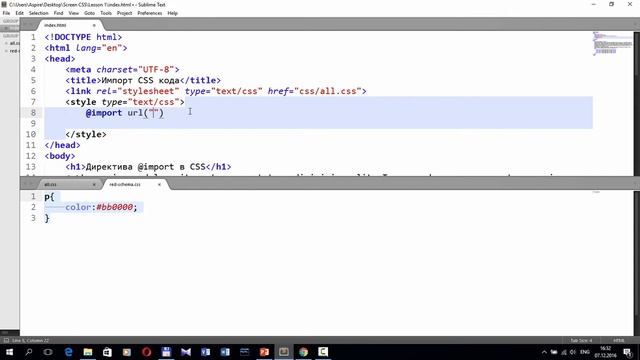Viewport: 640px width, 360px height.
Task: Close the red-schema.css tab
Action: tap(159, 184)
